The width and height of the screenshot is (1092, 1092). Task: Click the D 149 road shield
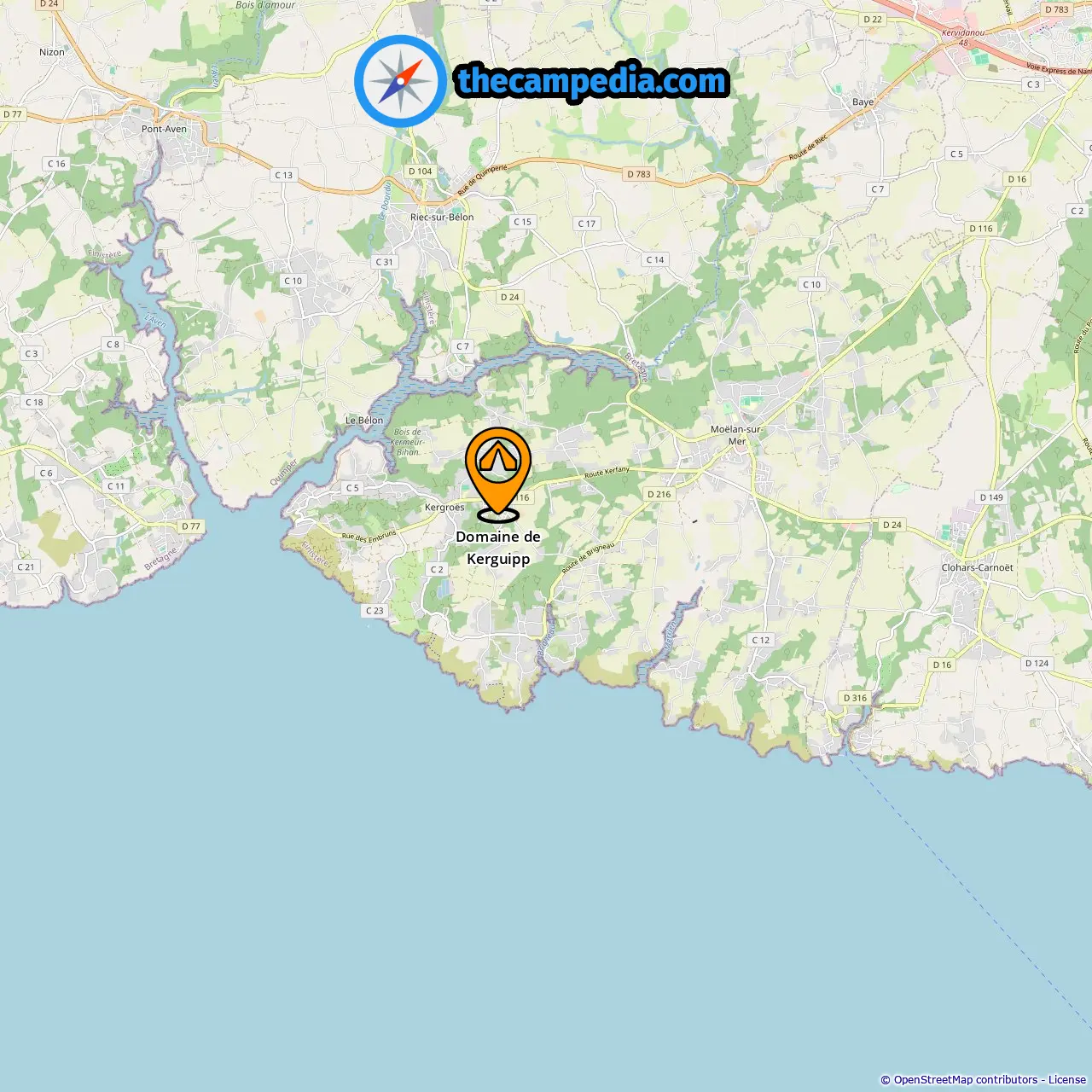pos(991,497)
